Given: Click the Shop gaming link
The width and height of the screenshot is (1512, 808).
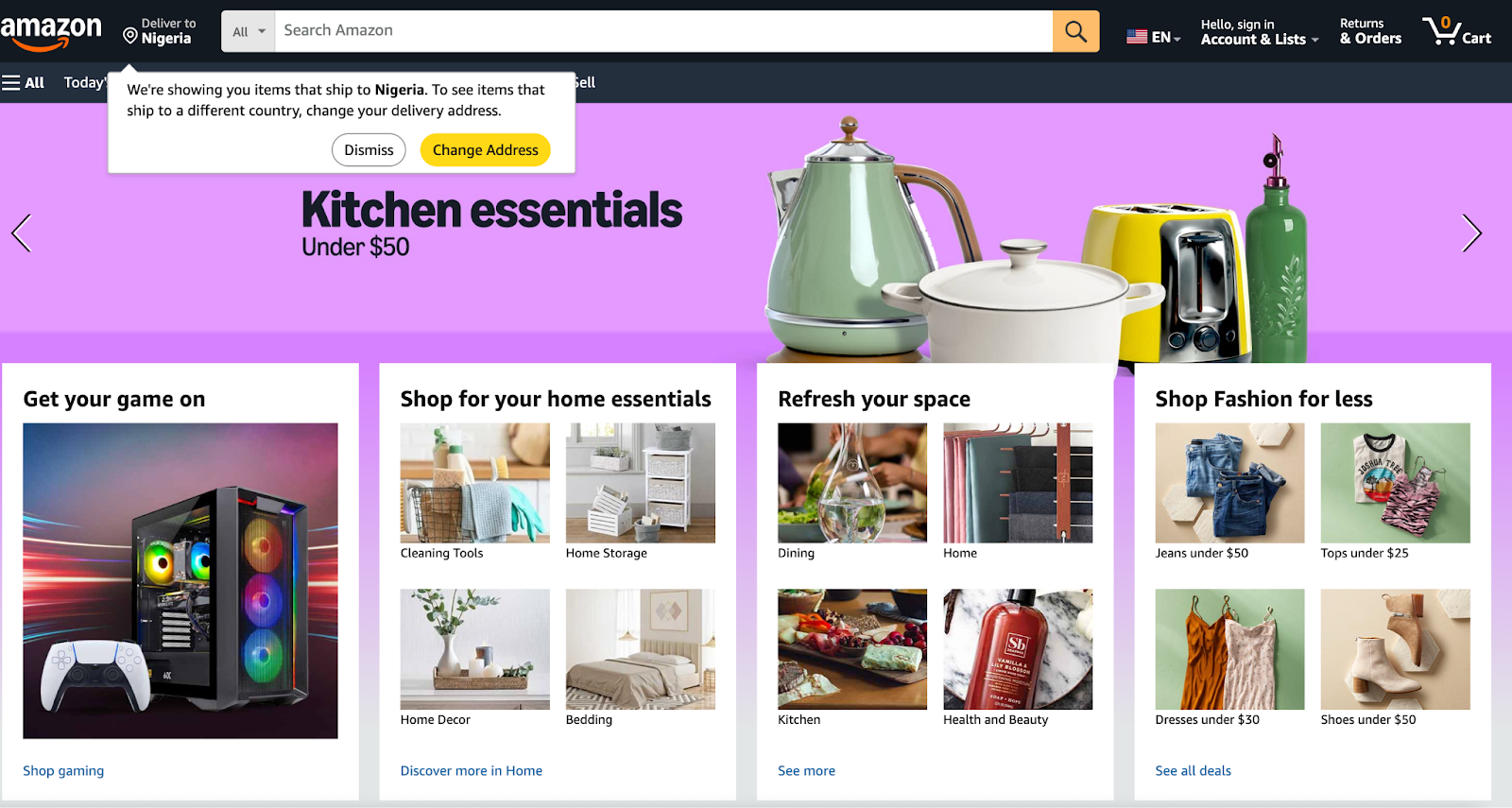Looking at the screenshot, I should tap(63, 770).
